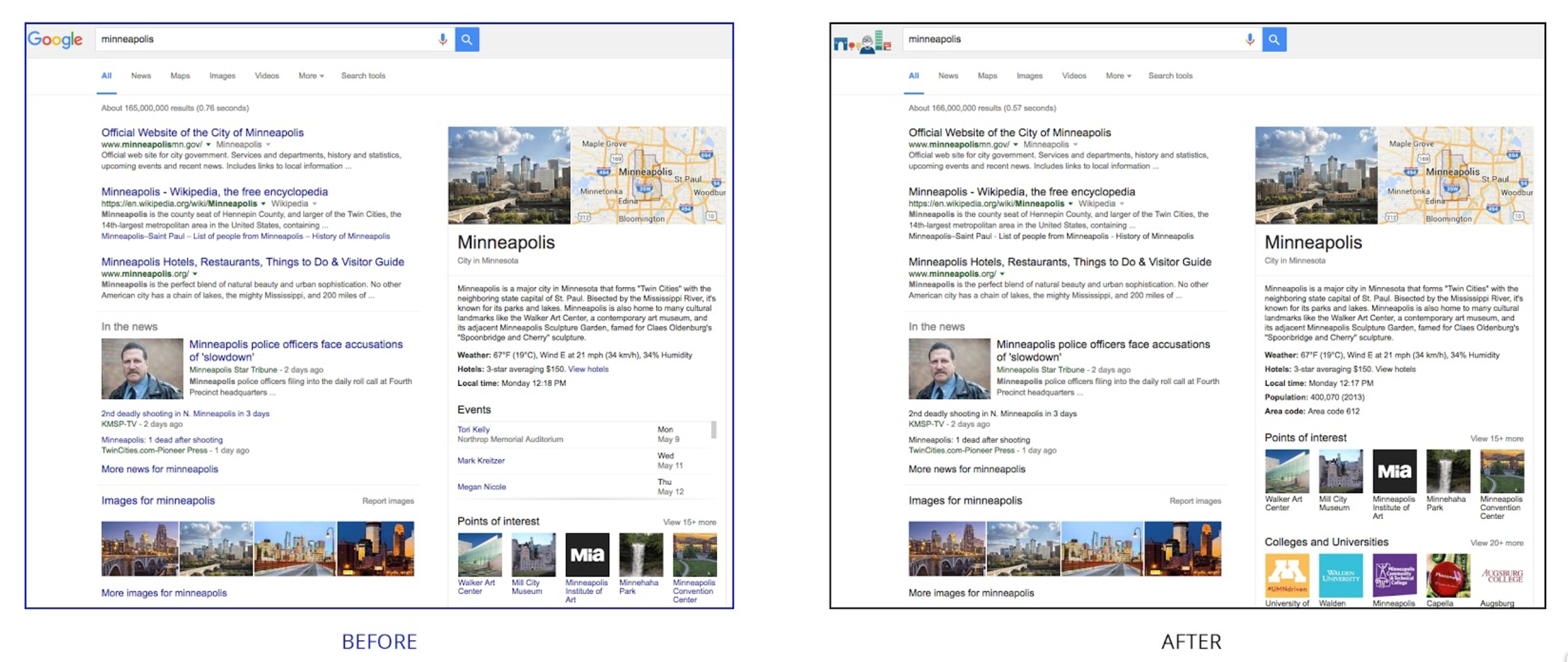Open University of Minnesota logo in AFTER page
1568x662 pixels.
click(x=1287, y=575)
